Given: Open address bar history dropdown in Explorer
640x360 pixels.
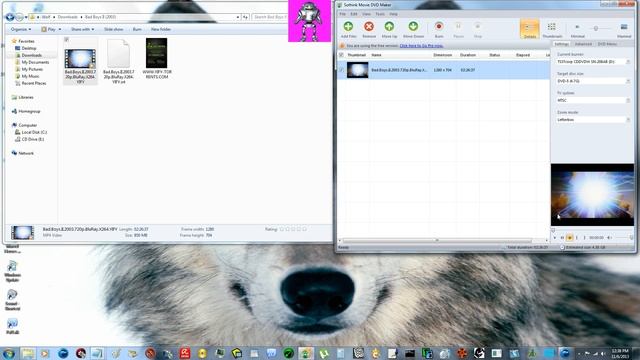Looking at the screenshot, I should [238, 17].
